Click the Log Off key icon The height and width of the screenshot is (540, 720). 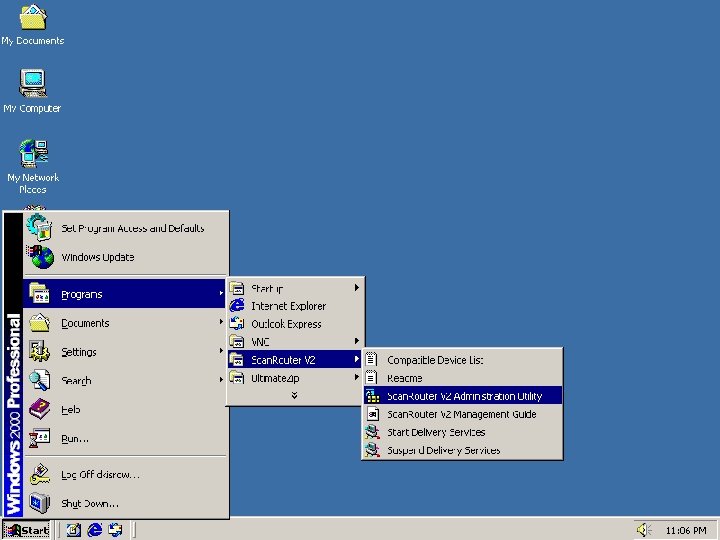point(40,474)
